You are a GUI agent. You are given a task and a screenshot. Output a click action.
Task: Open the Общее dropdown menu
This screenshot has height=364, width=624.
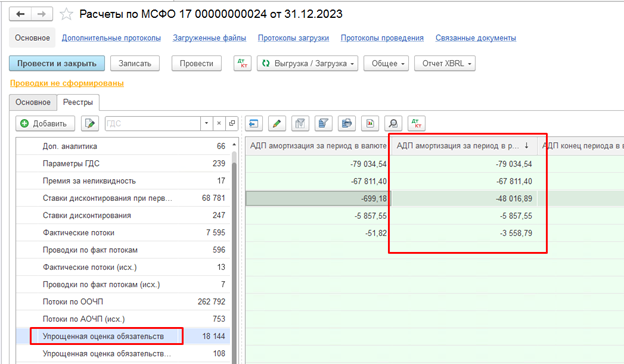[x=386, y=63]
